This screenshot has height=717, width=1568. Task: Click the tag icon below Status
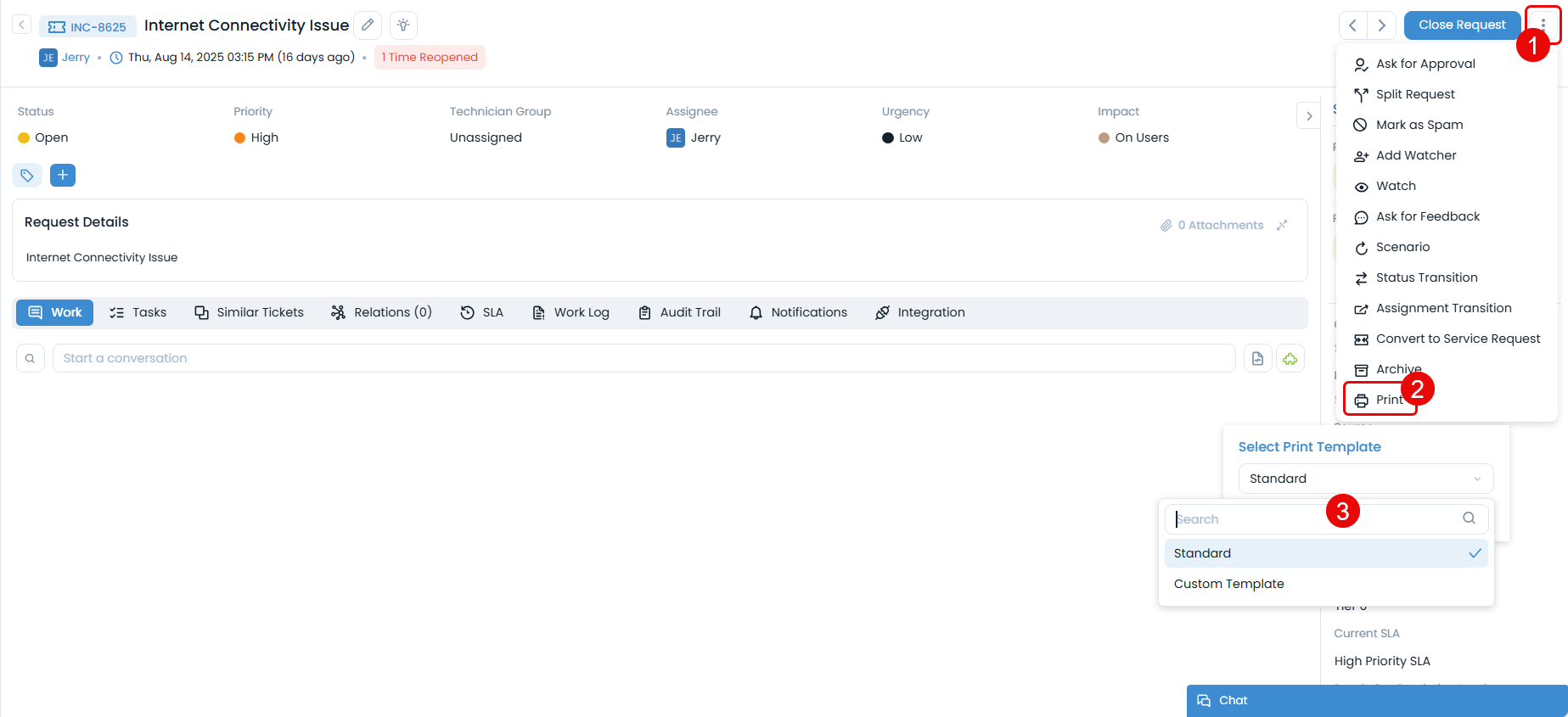[x=27, y=176]
